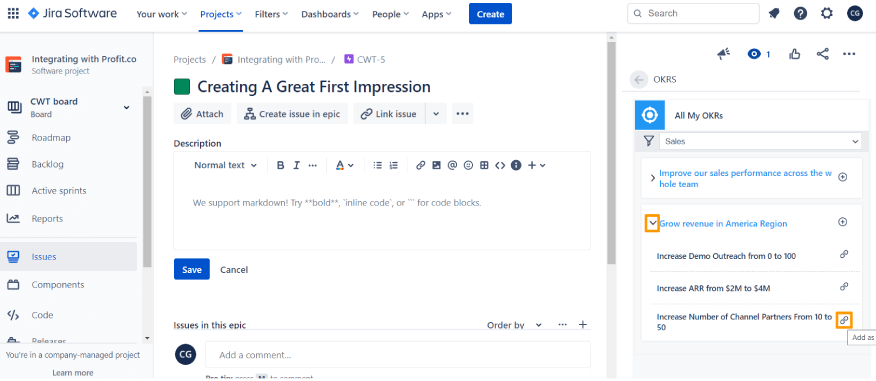This screenshot has width=876, height=381.
Task: Save the description
Action: click(192, 269)
